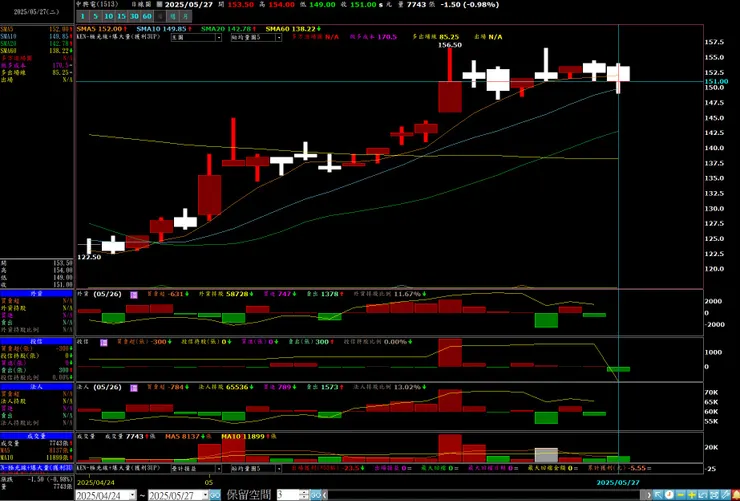Open the red alert bell icon
This screenshot has width=740, height=501.
click(736, 495)
